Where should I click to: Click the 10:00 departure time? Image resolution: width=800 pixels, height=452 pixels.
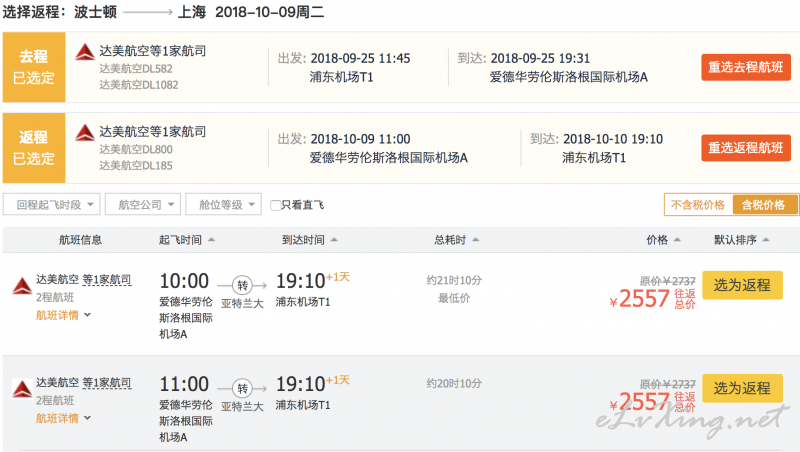pos(184,281)
